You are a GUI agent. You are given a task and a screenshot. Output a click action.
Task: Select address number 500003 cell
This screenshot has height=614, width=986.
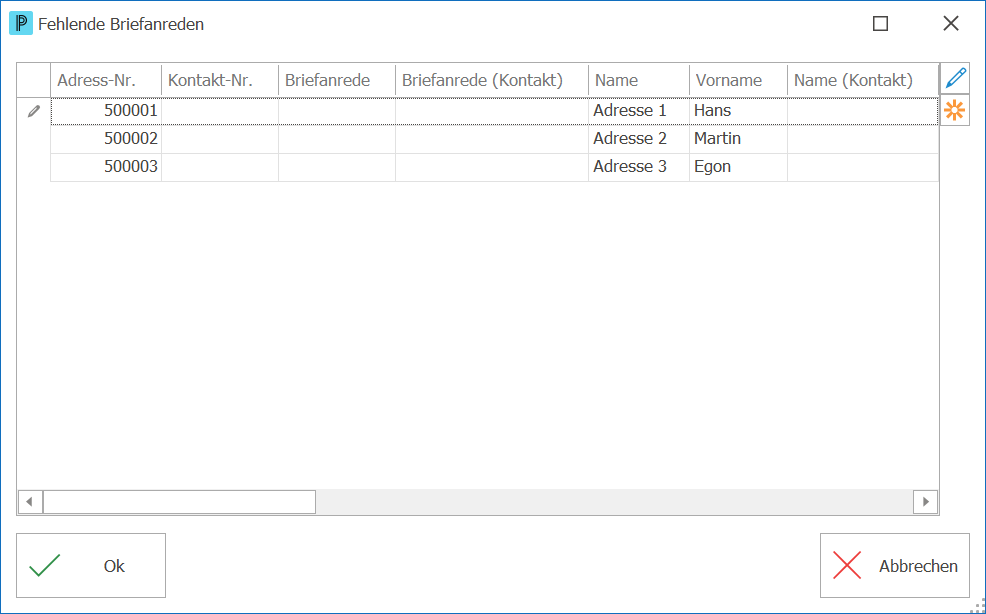click(106, 167)
